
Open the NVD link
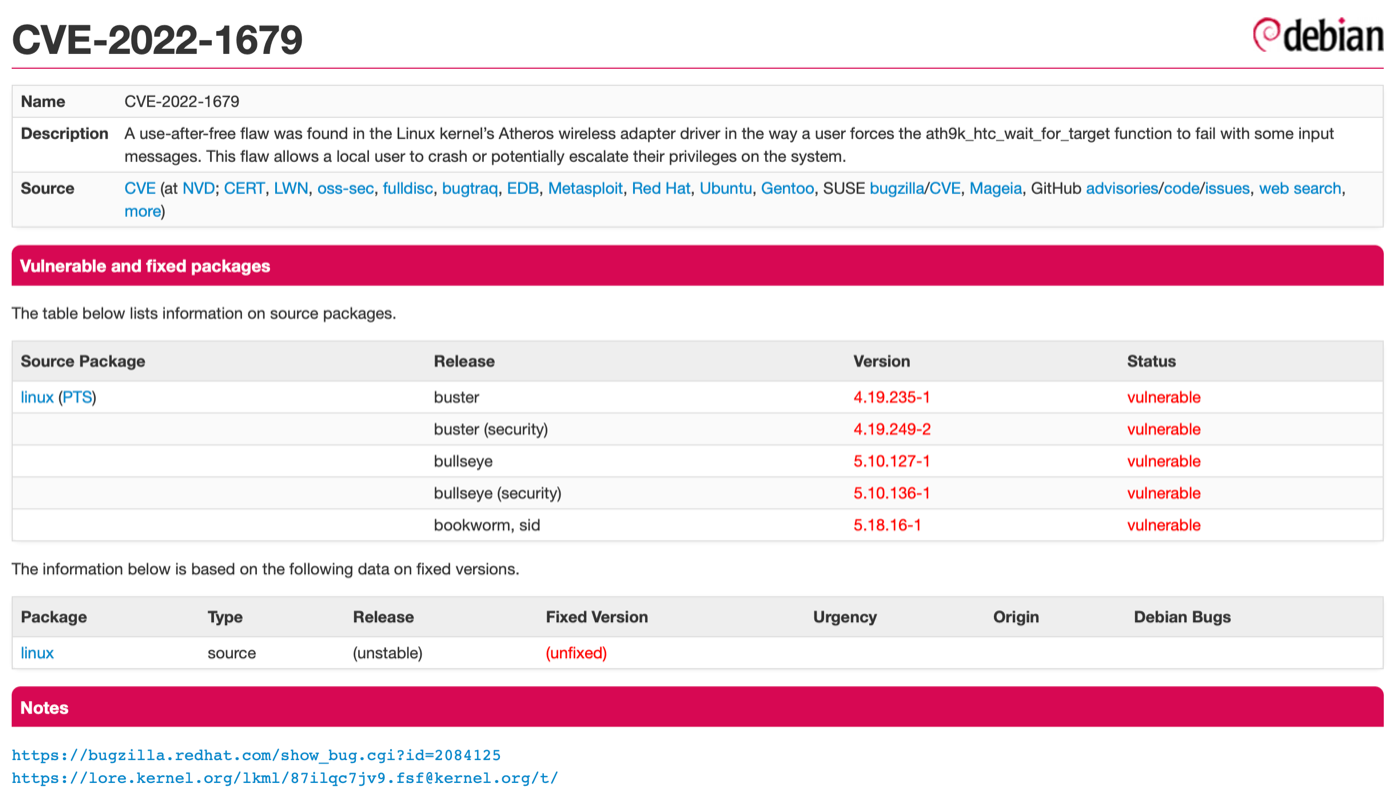(x=198, y=188)
